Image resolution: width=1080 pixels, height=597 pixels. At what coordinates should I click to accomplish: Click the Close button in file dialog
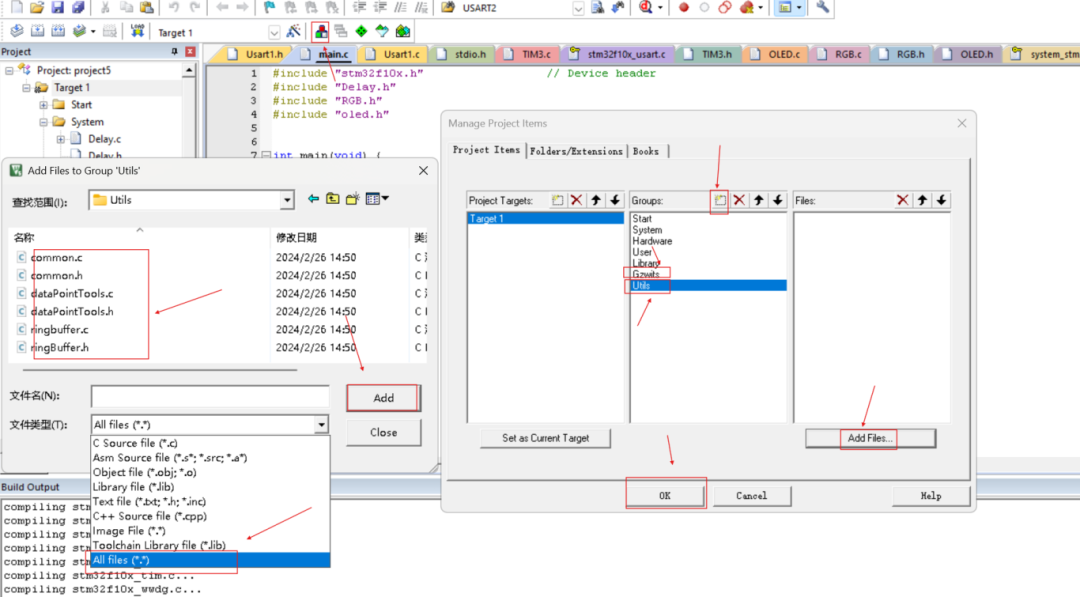point(384,432)
